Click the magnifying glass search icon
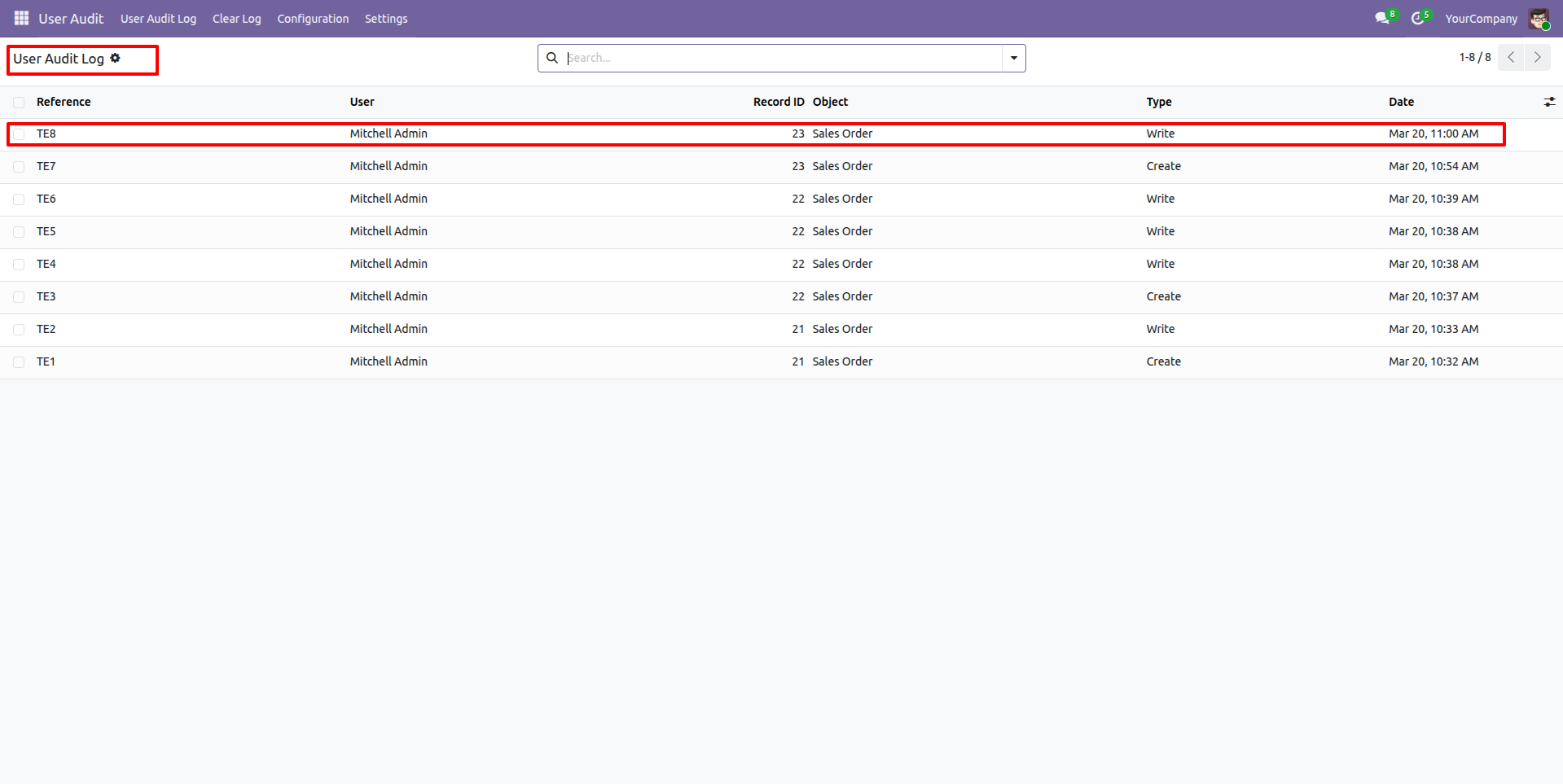The height and width of the screenshot is (784, 1563). click(552, 58)
